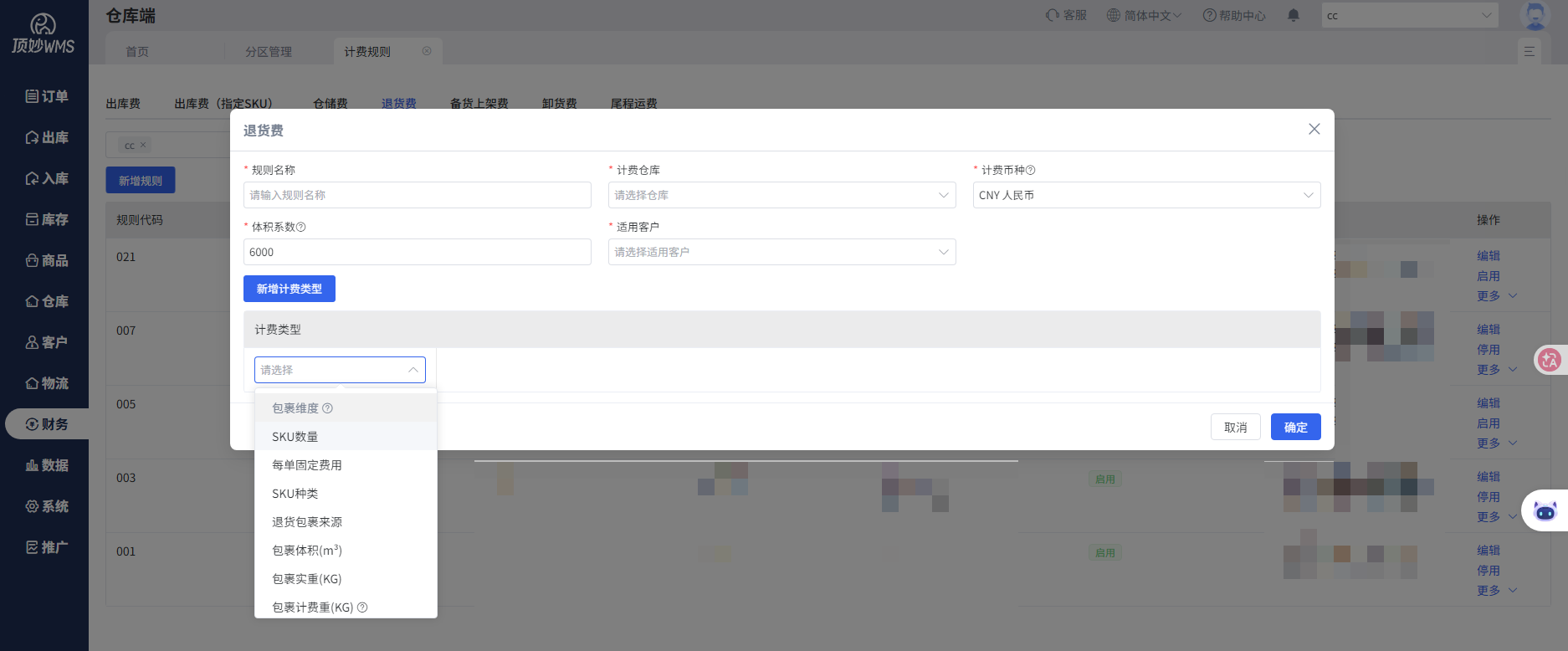Click the 新增计费类型 button

coord(290,289)
